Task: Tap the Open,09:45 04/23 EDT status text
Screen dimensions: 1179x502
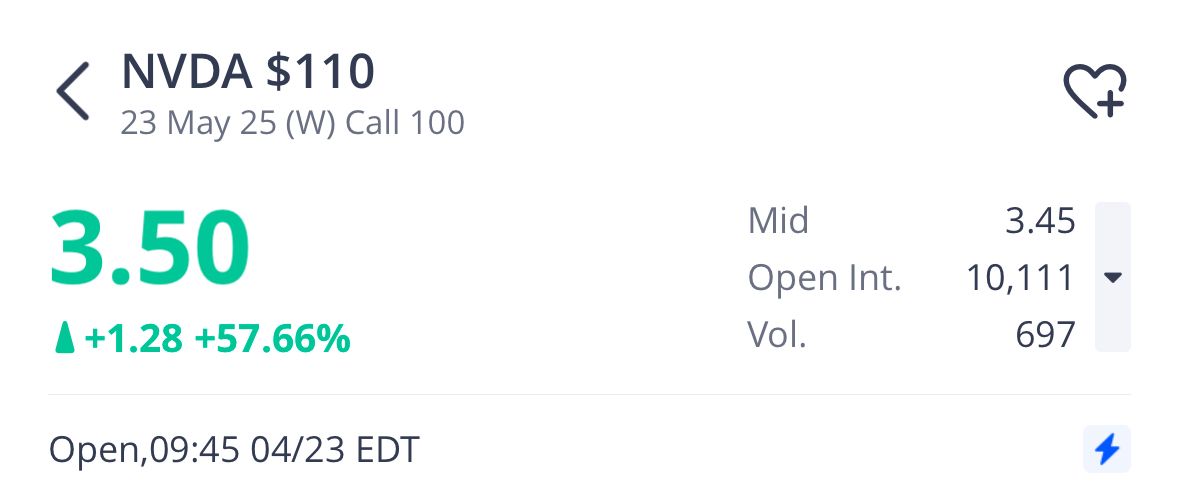Action: coord(234,450)
